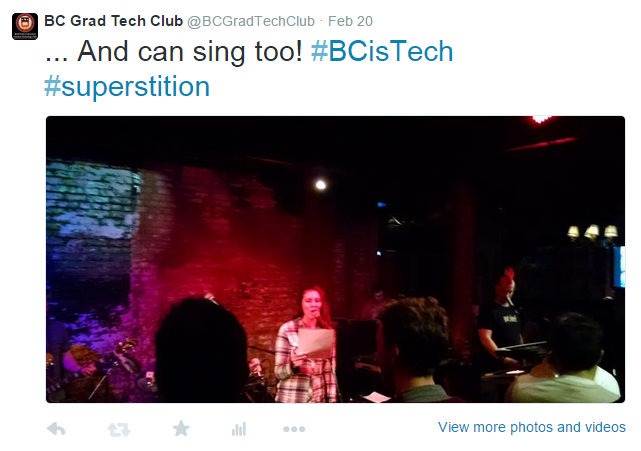Screen dimensions: 641x451
Task: Open the More options ellipsis menu
Action: (294, 429)
